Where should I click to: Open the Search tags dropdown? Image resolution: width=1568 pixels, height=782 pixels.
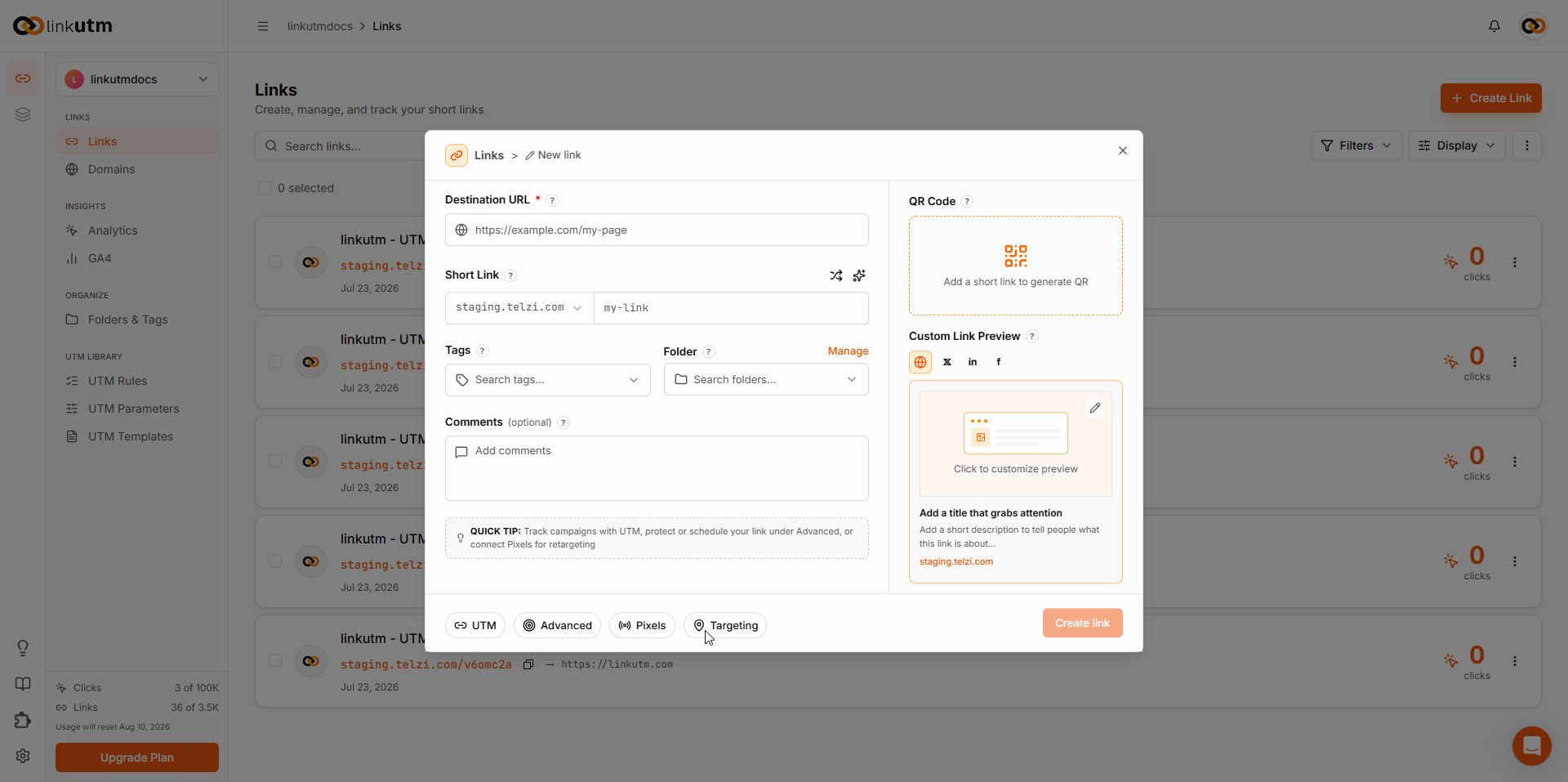548,380
